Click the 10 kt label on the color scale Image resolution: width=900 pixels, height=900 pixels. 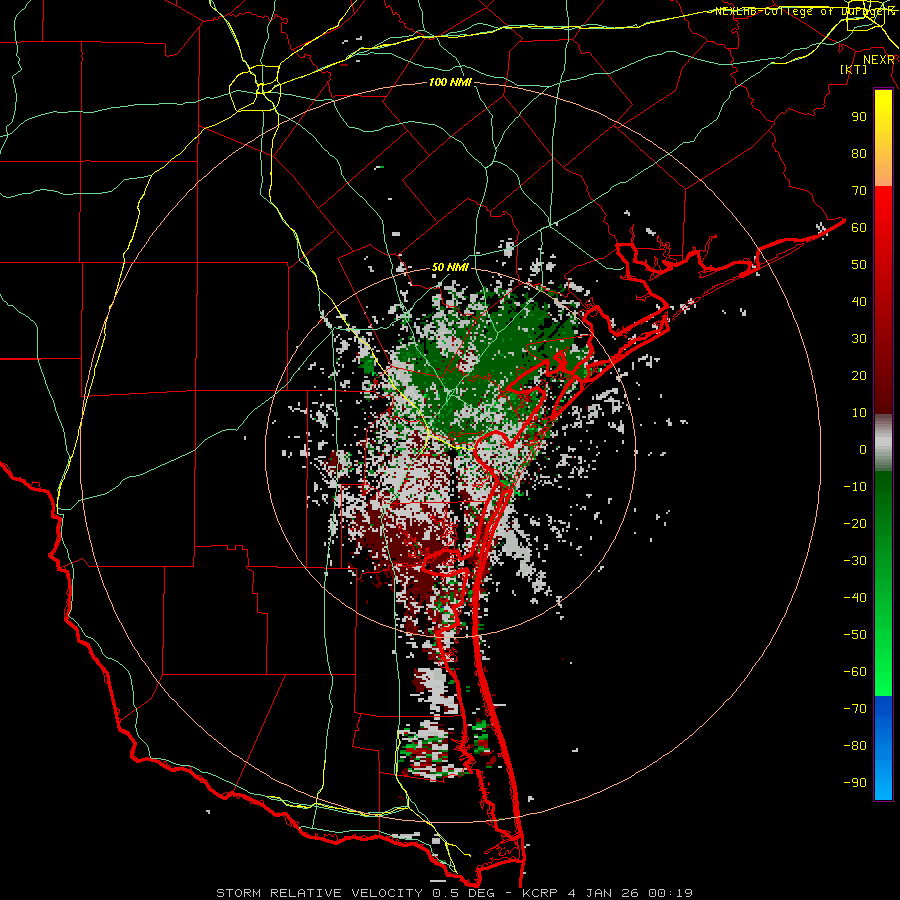859,413
